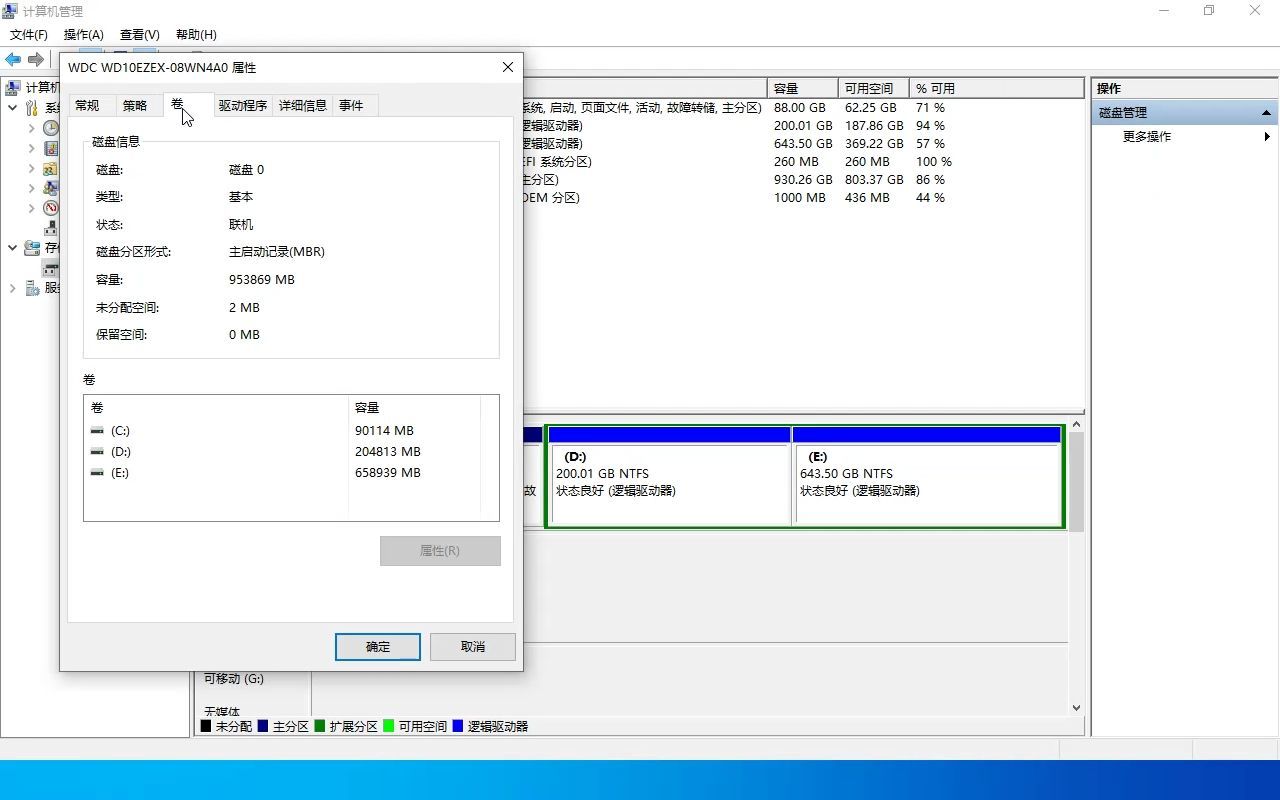Expand the Local Users and Groups node
The image size is (1280, 800).
(31, 188)
